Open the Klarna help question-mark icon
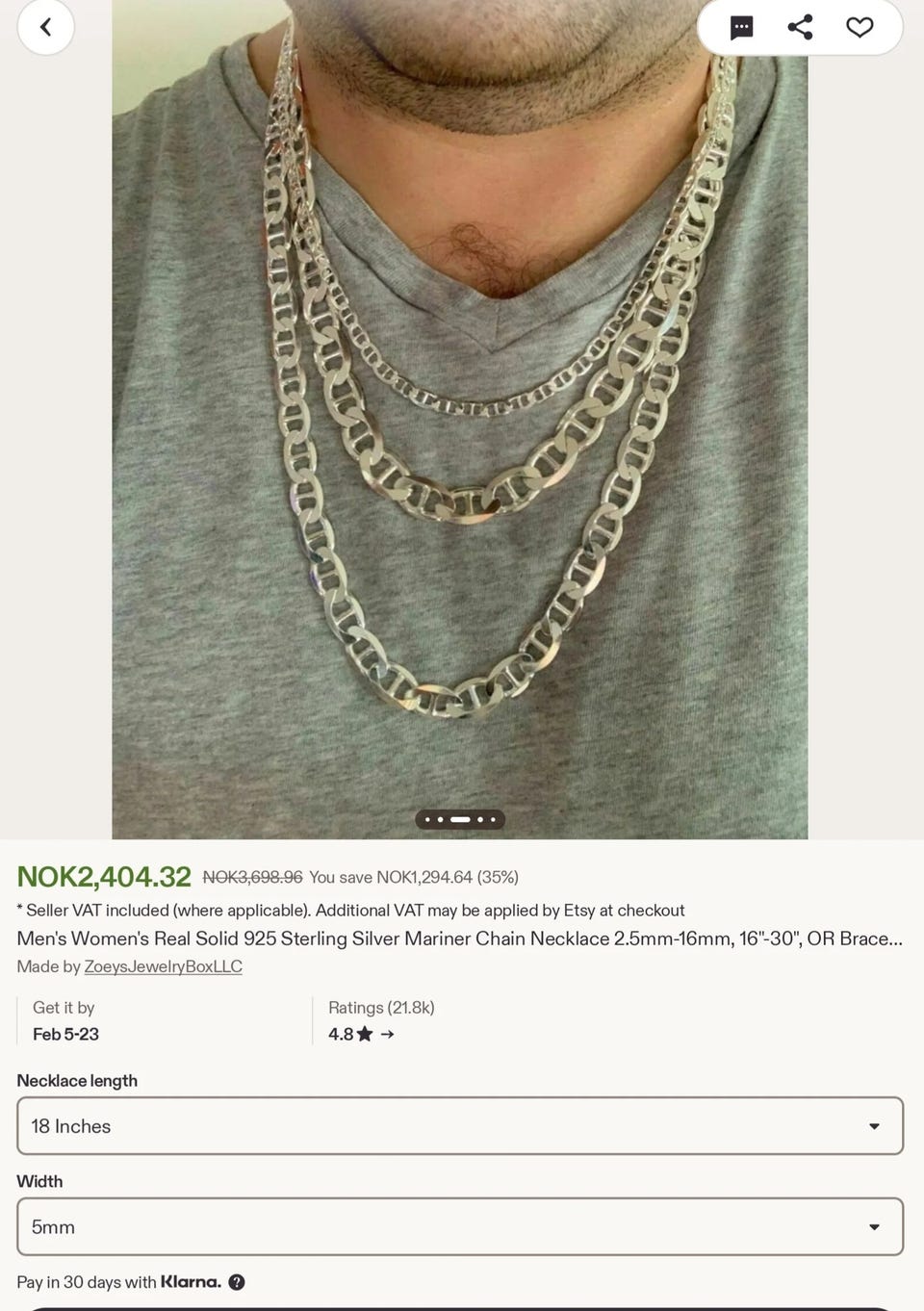Viewport: 924px width, 1311px height. 237,1282
